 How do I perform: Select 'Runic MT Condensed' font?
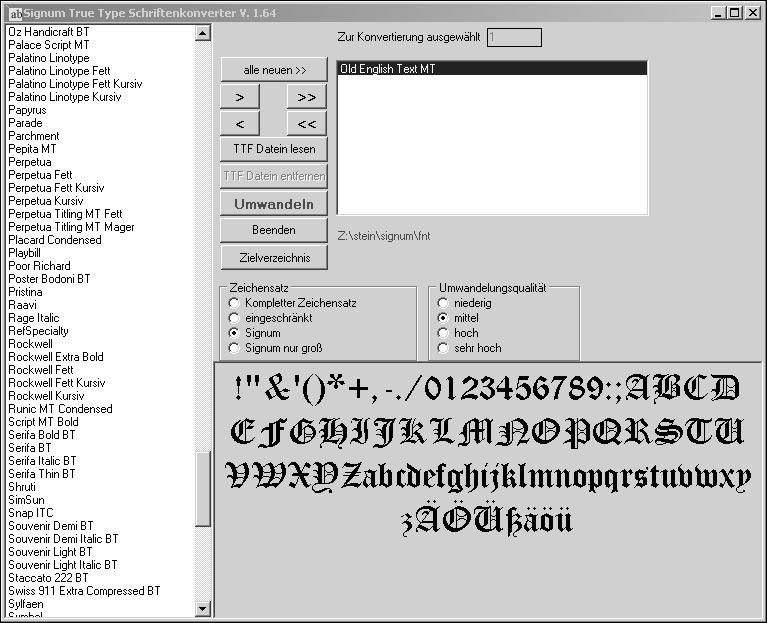pyautogui.click(x=60, y=409)
